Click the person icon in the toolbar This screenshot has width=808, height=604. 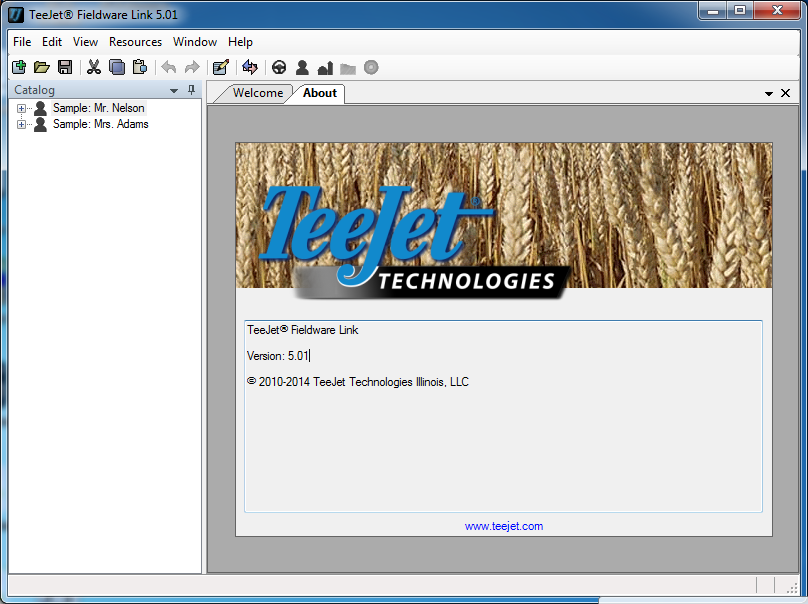click(302, 68)
